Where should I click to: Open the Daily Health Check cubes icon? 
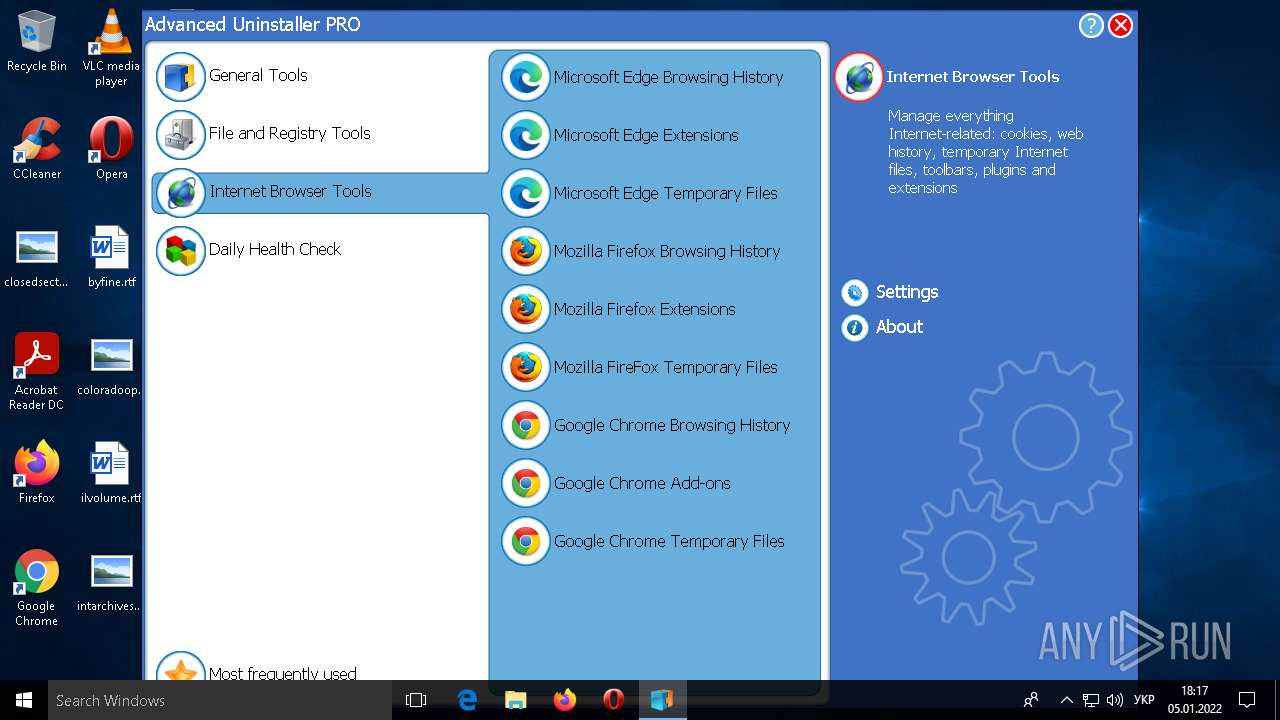(181, 251)
